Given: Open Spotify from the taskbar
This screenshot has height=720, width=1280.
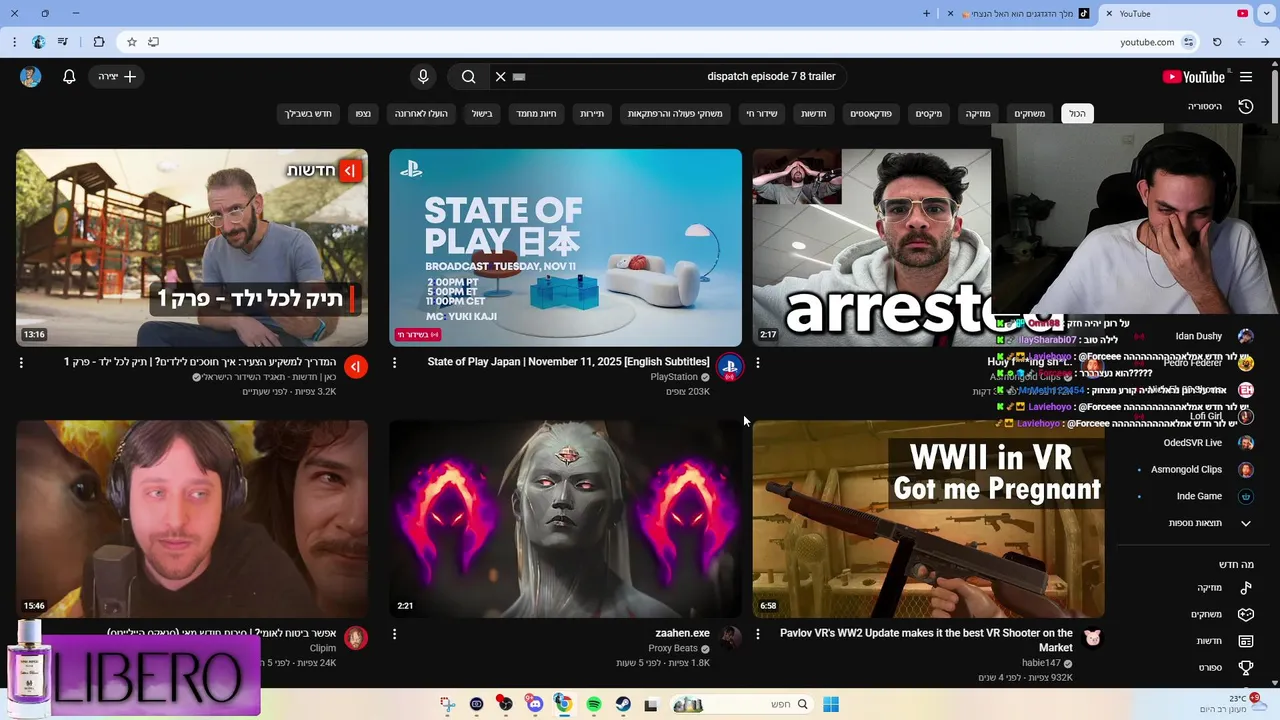Looking at the screenshot, I should coord(594,705).
